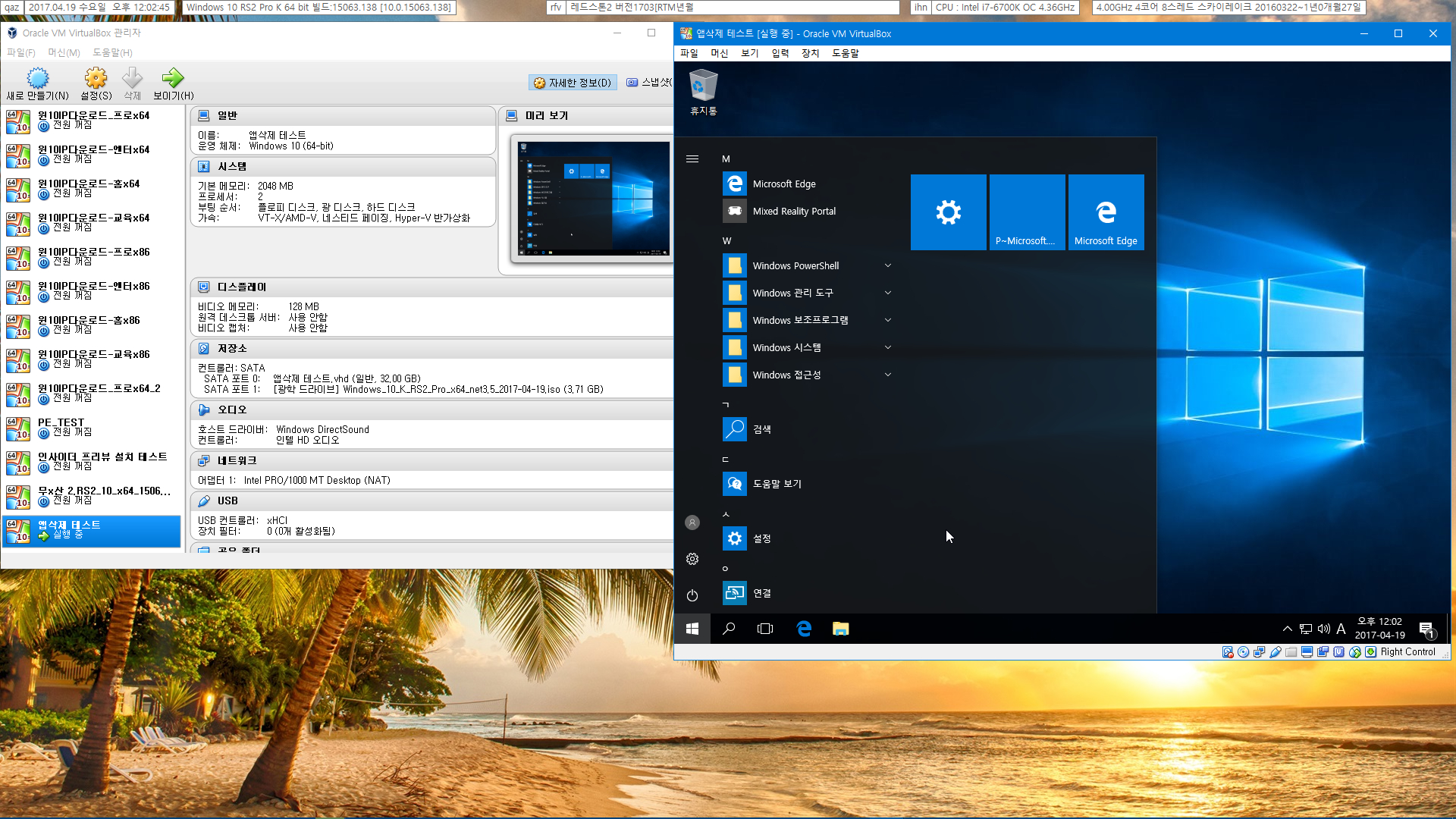Select running VM 앱삭제 테스트
The width and height of the screenshot is (1456, 819).
point(92,531)
